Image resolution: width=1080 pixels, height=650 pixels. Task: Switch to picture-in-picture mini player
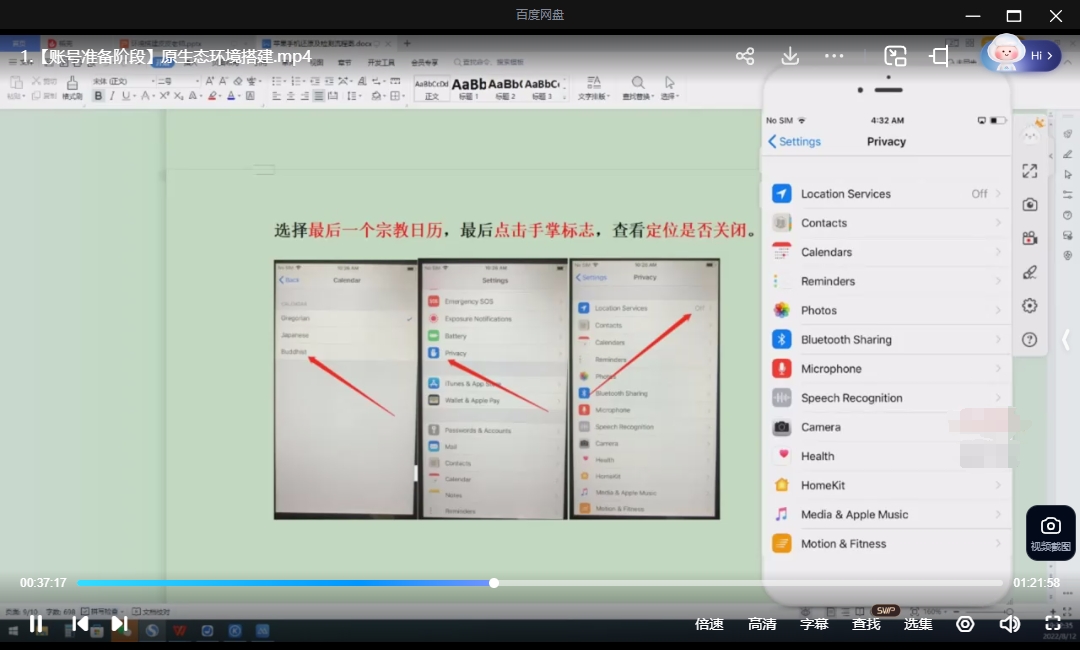895,56
